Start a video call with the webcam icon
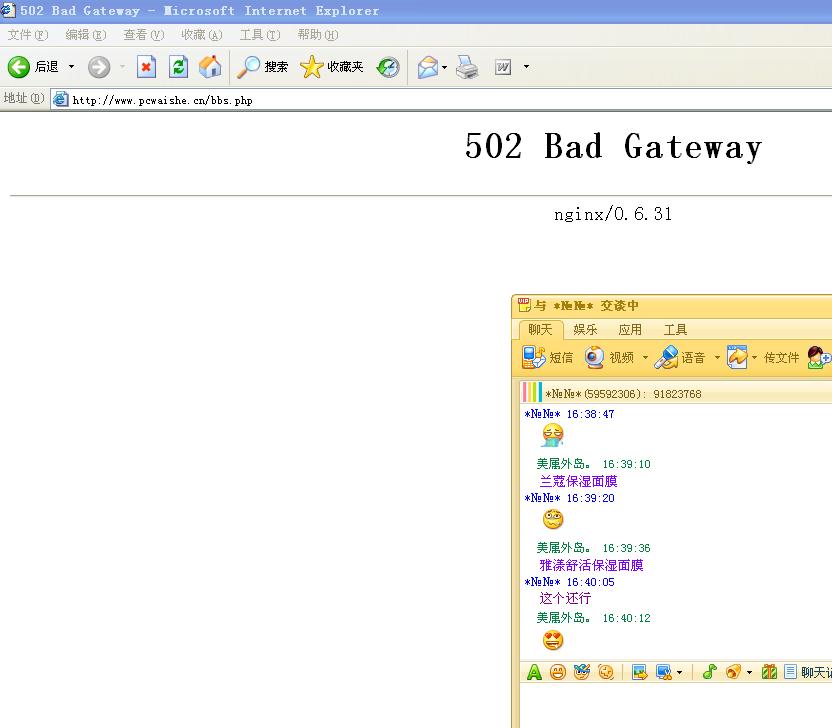832x728 pixels. [595, 357]
